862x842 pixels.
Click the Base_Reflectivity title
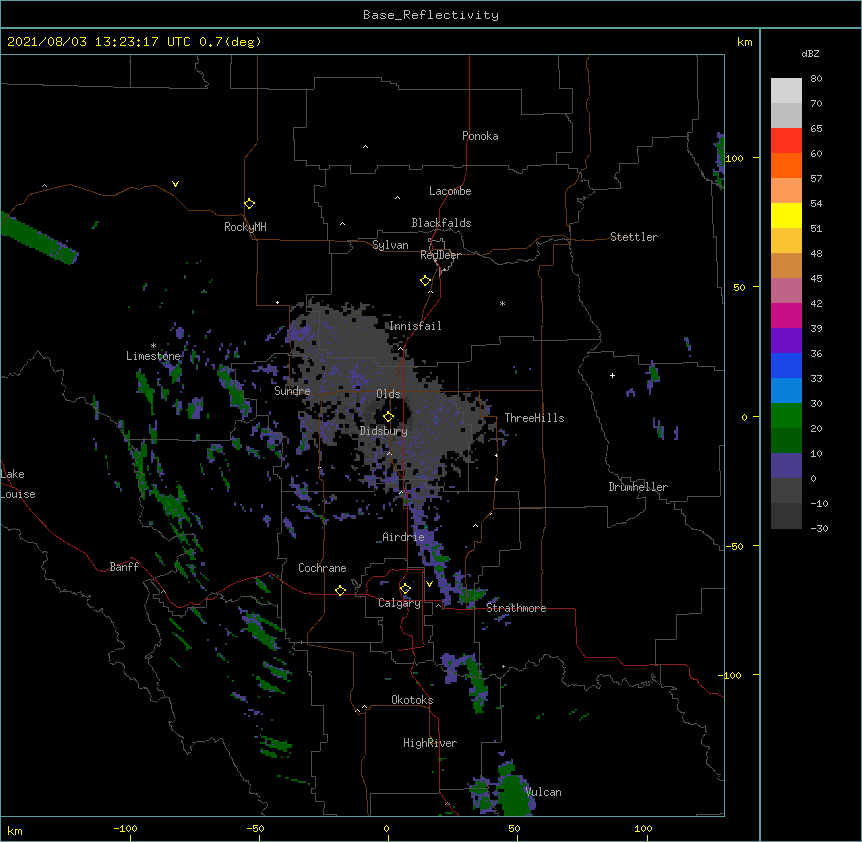pyautogui.click(x=431, y=15)
